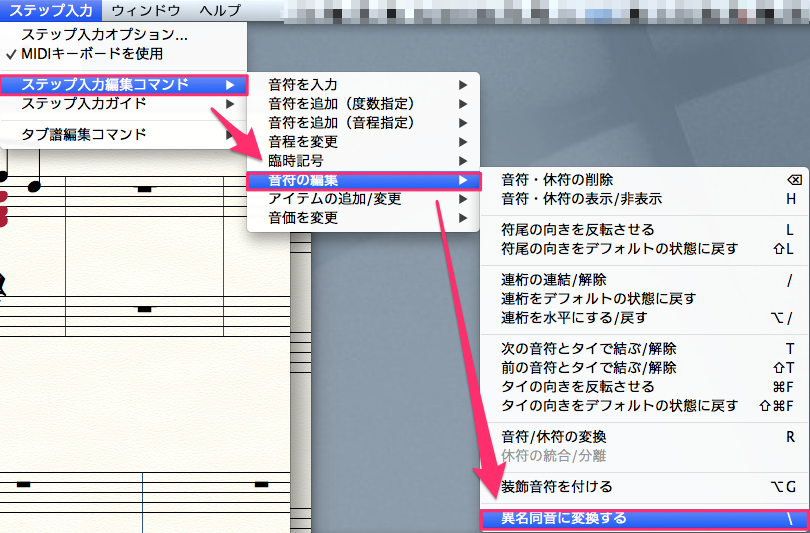Expand 臨時記号 submenu
Image resolution: width=810 pixels, height=533 pixels.
click(364, 161)
